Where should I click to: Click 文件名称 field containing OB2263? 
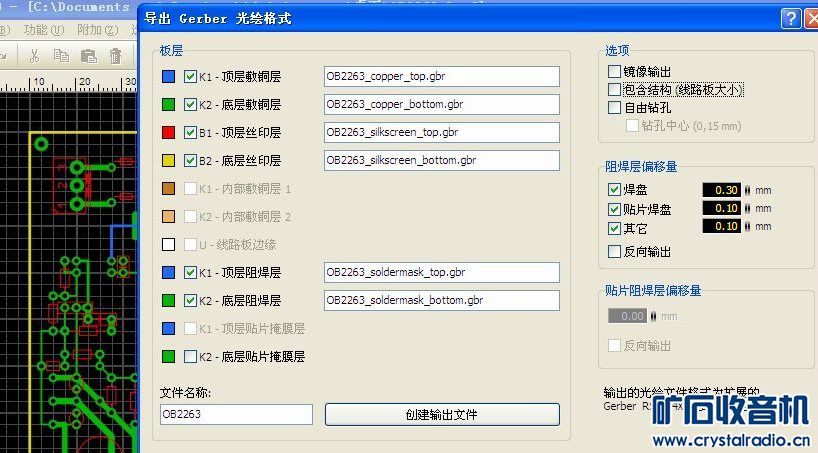pyautogui.click(x=236, y=414)
